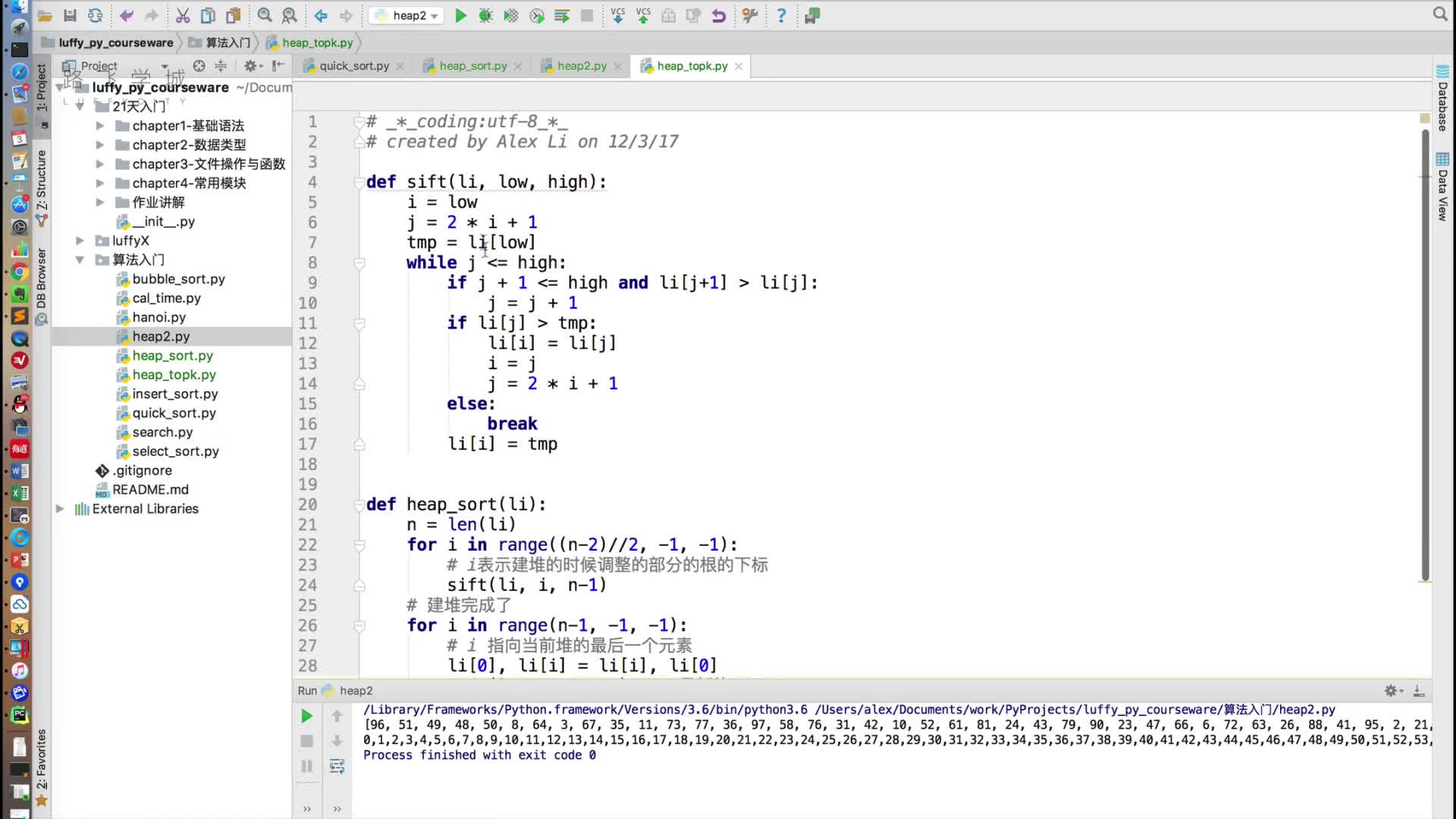
Task: Select 算法入门 in the breadcrumb bar
Action: coord(227,42)
